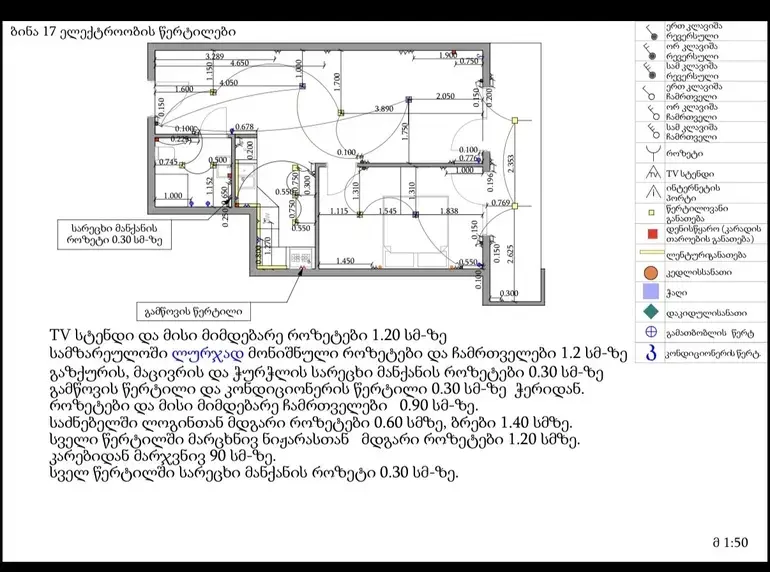Select the green pendant lamp diamond
Viewport: 770px width, 572px height.
tap(651, 312)
